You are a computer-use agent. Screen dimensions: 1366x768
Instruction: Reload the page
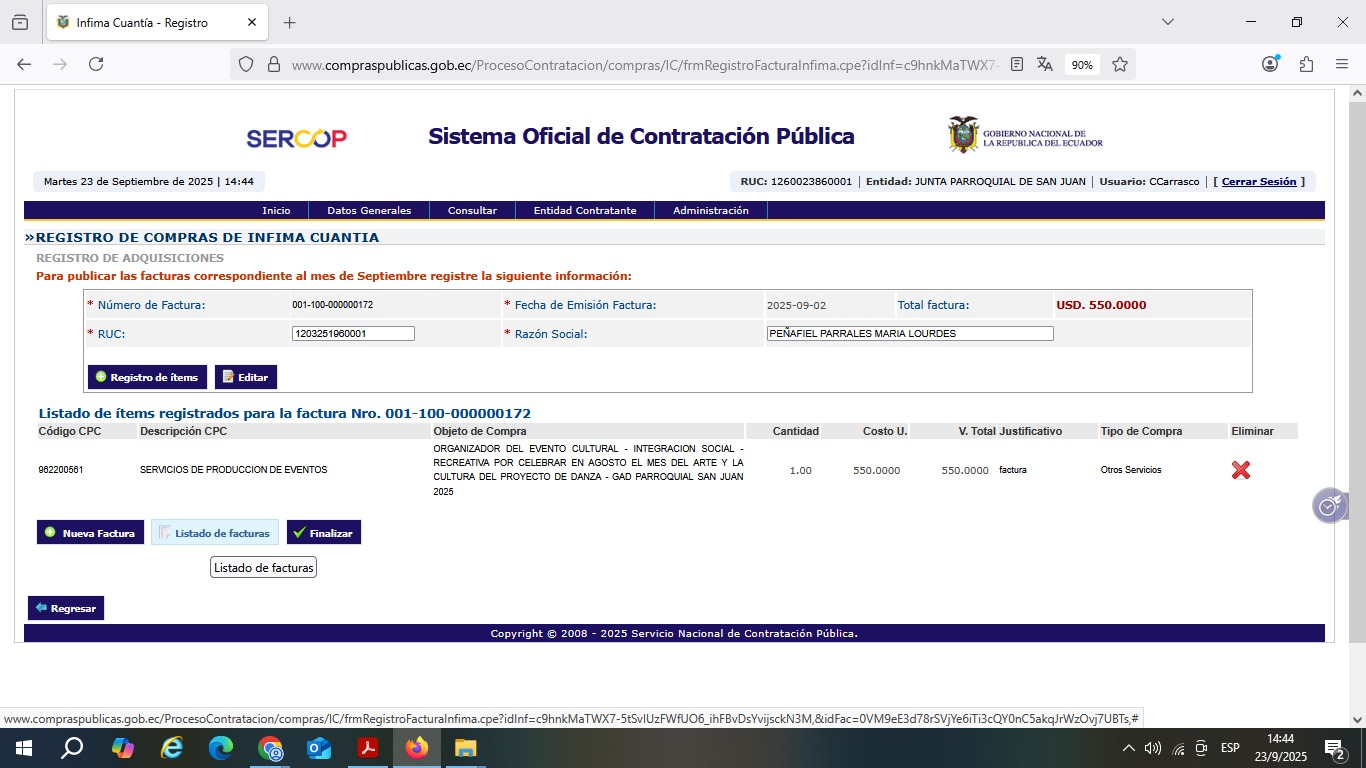tap(96, 64)
